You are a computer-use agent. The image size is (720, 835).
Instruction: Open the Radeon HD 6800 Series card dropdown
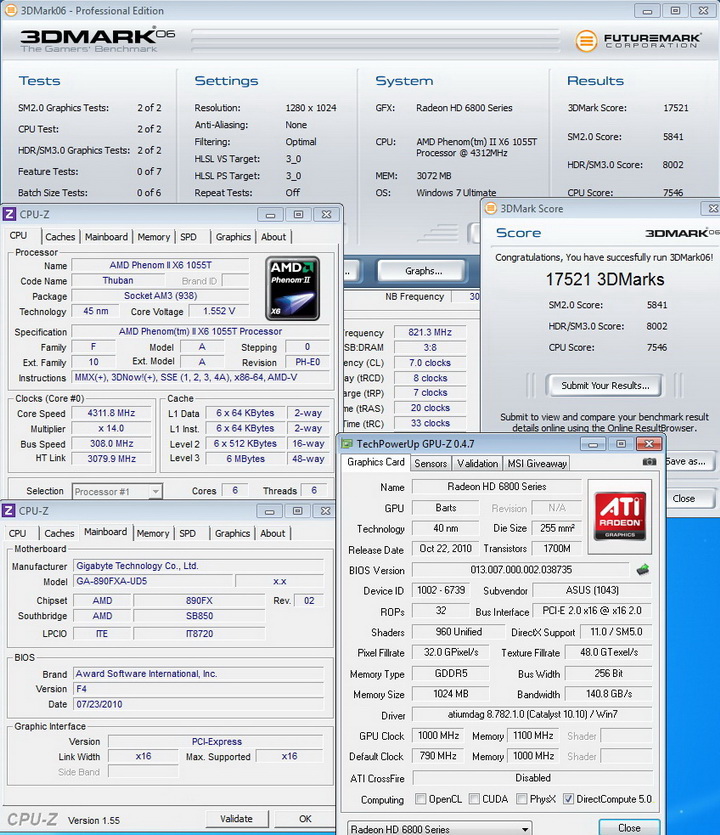(440, 829)
